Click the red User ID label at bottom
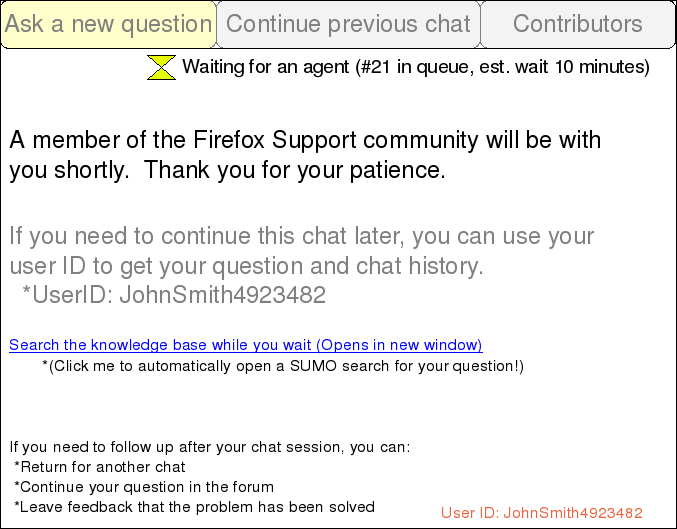Image resolution: width=677 pixels, height=529 pixels. point(541,513)
